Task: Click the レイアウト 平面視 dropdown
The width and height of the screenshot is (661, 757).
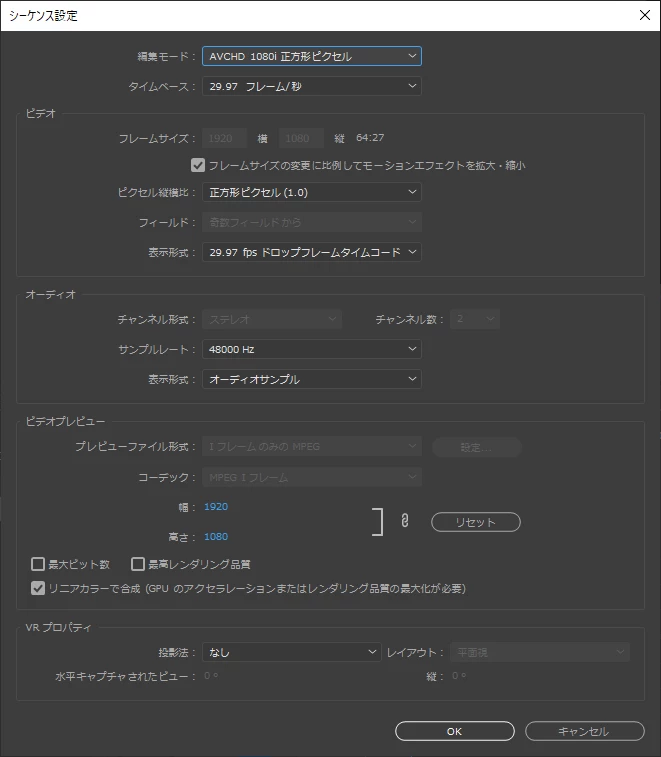Action: tap(540, 652)
